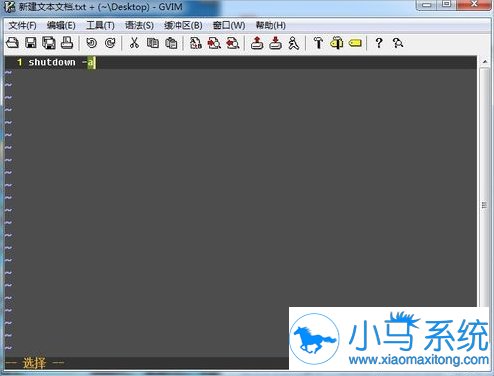Open help with question mark icon

pyautogui.click(x=379, y=43)
